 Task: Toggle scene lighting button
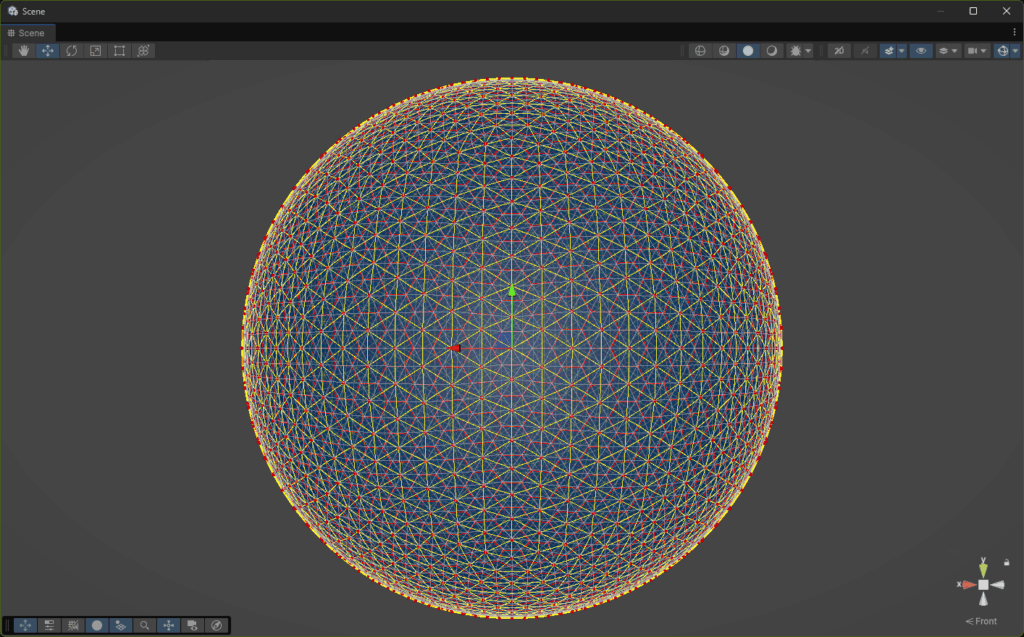click(x=864, y=51)
